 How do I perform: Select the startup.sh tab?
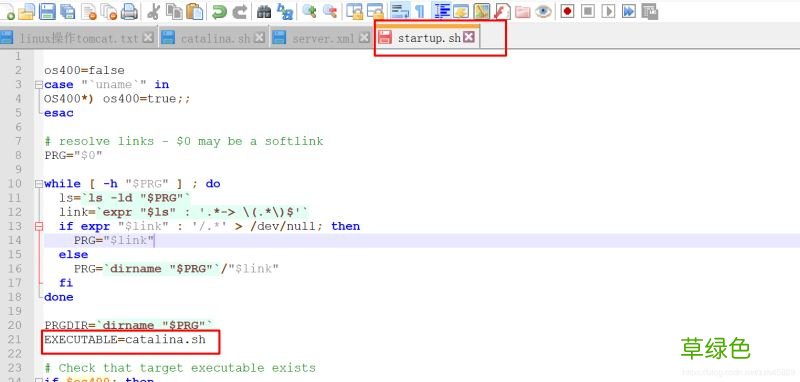pyautogui.click(x=428, y=37)
